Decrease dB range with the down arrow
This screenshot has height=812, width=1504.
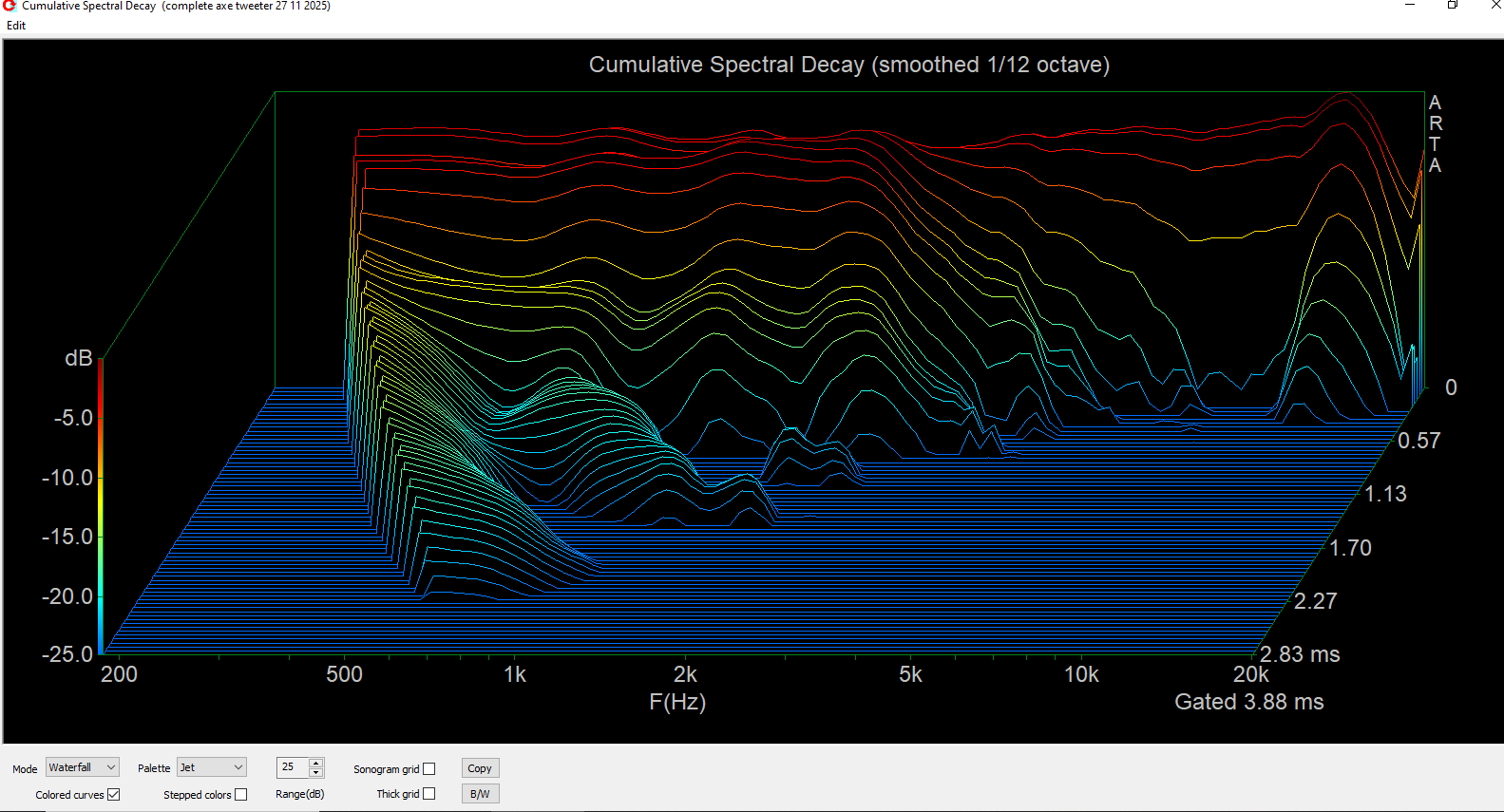click(316, 772)
